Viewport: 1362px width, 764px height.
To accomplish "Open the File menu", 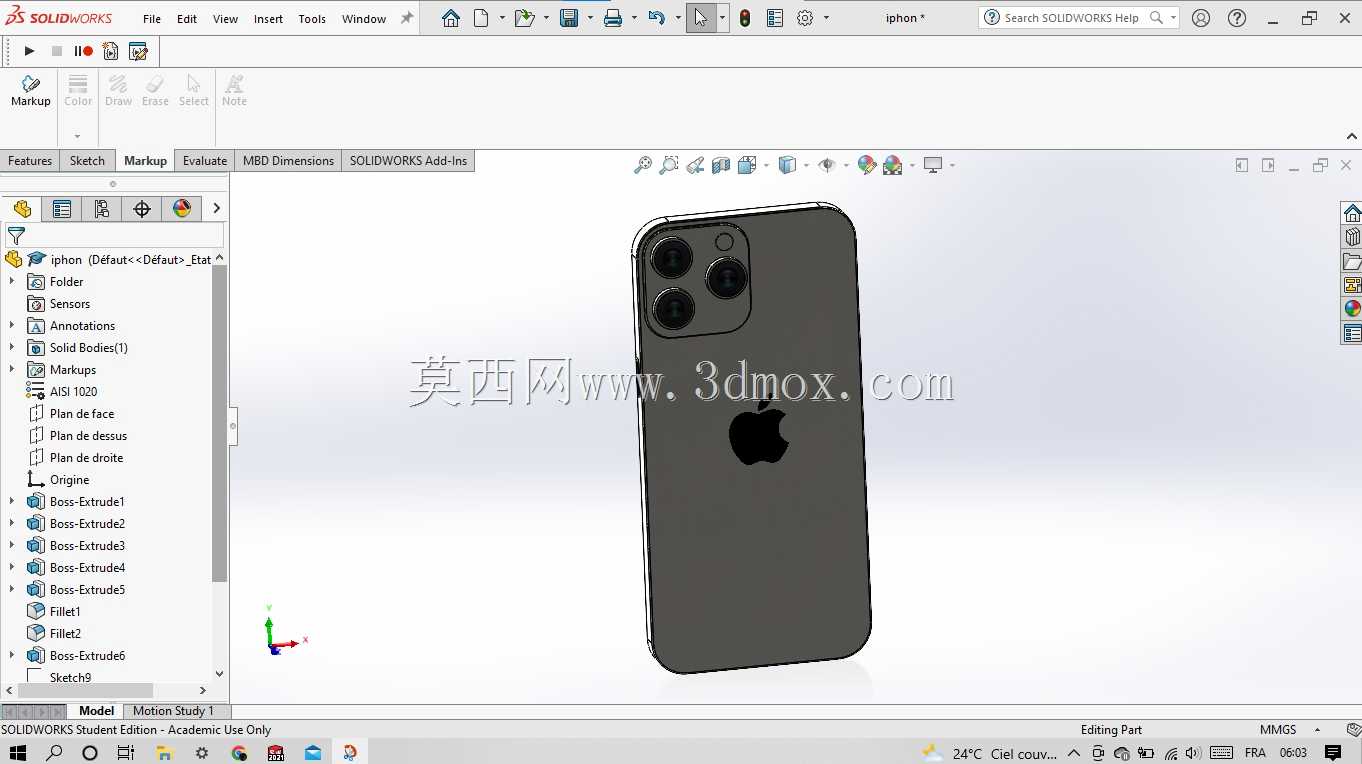I will point(152,19).
